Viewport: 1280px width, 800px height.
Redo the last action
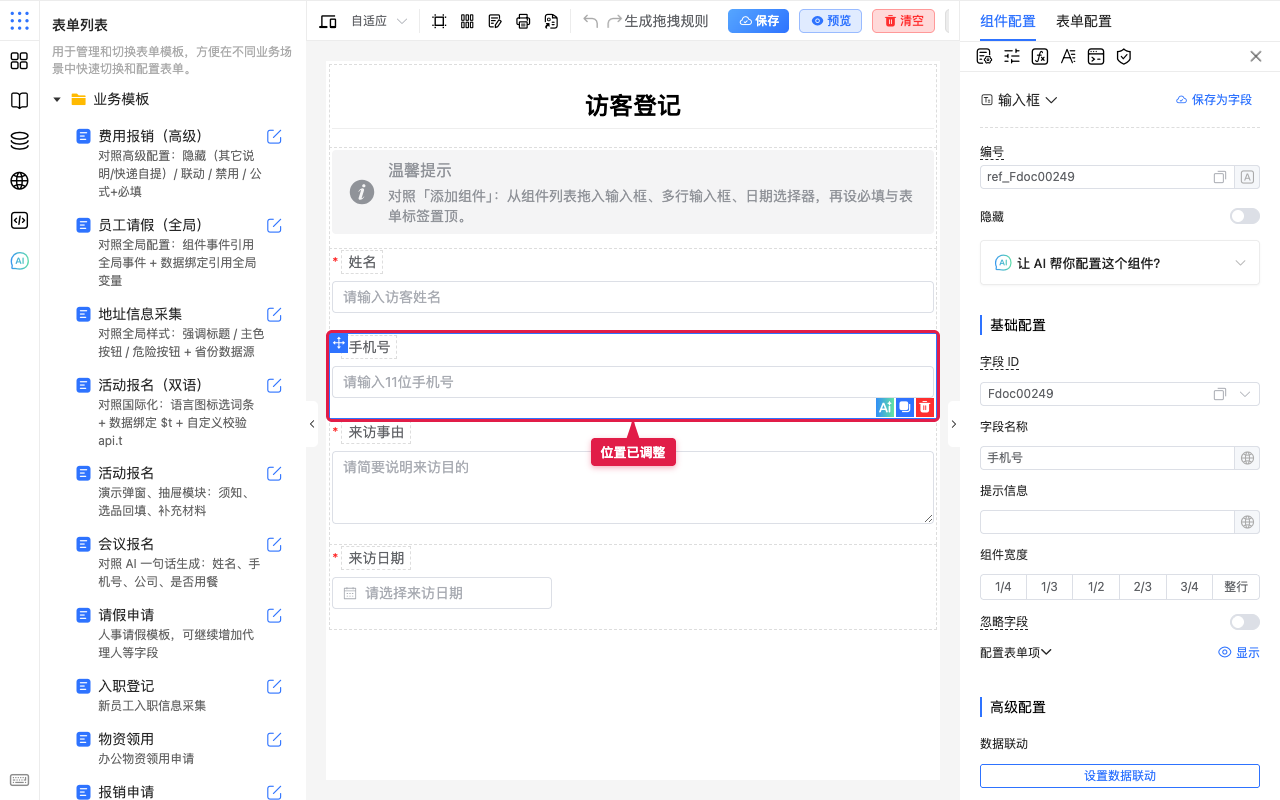tap(614, 21)
